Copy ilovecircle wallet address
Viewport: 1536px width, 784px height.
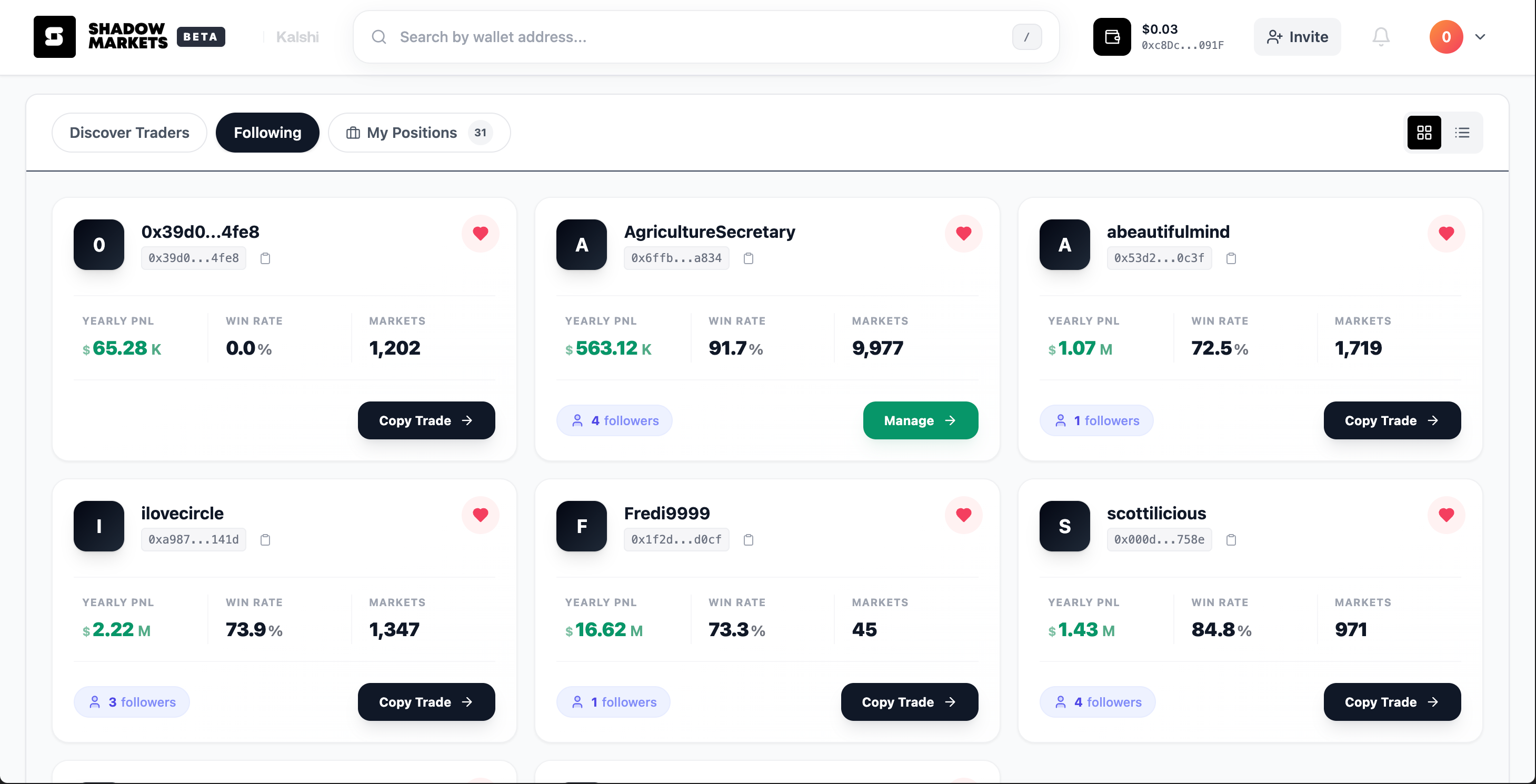coord(265,539)
